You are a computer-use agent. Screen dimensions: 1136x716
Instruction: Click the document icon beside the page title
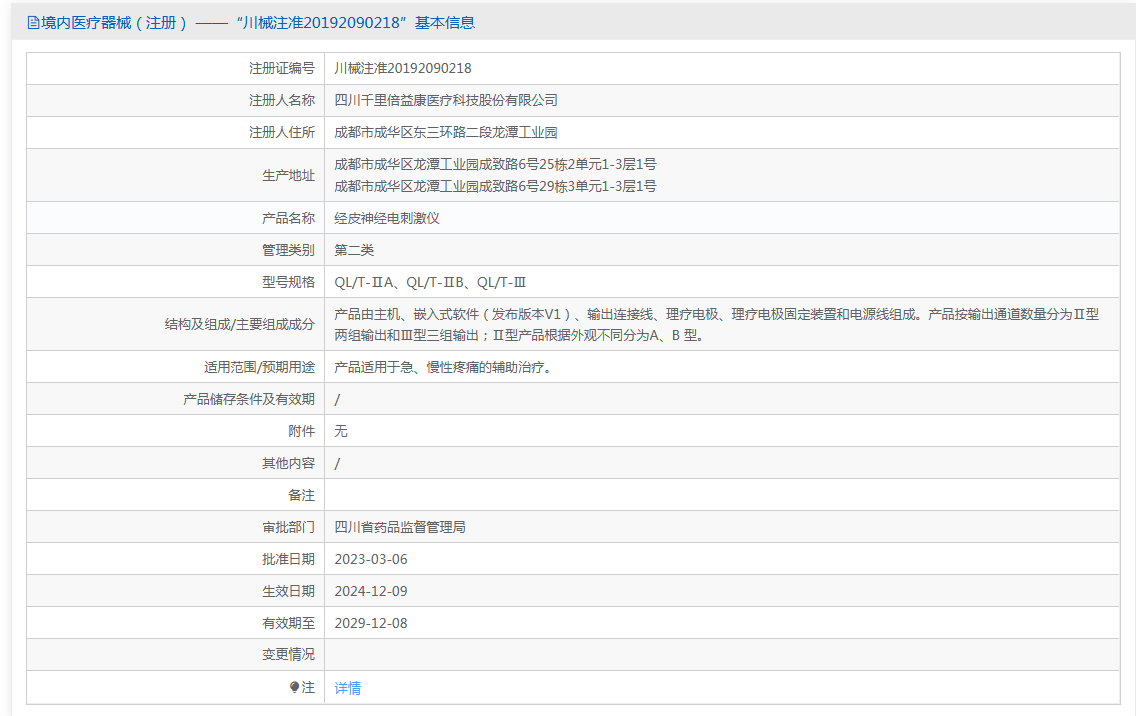(x=33, y=23)
